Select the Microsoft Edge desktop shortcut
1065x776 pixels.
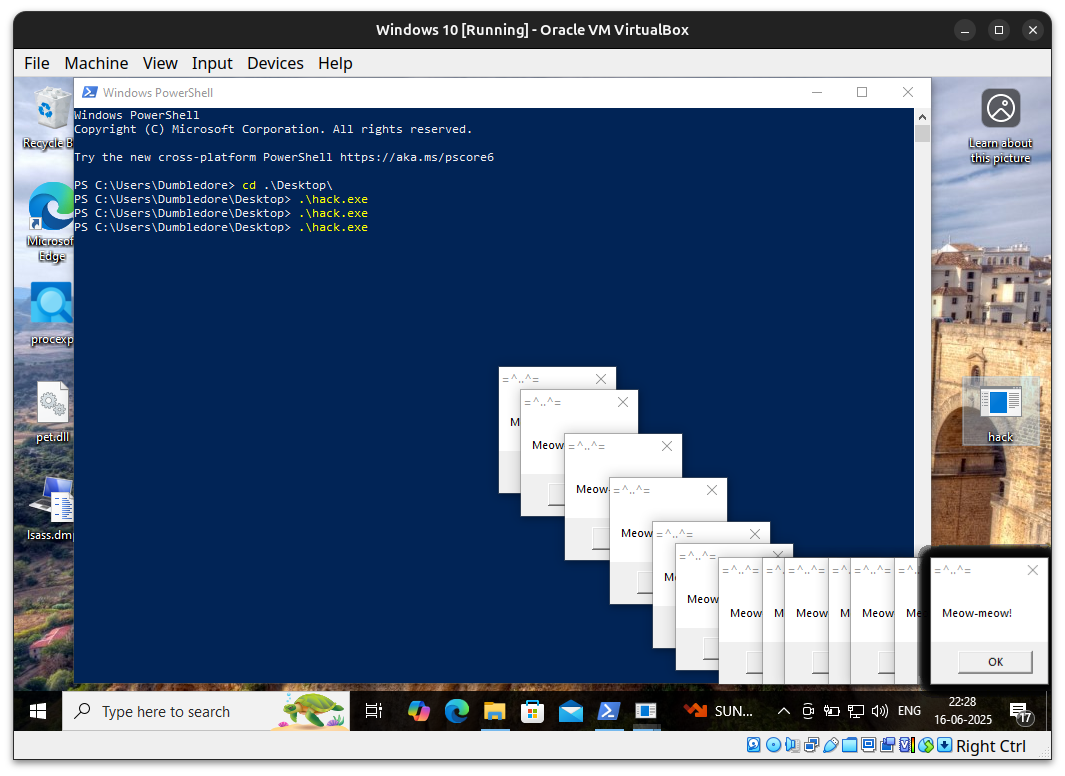click(x=50, y=222)
